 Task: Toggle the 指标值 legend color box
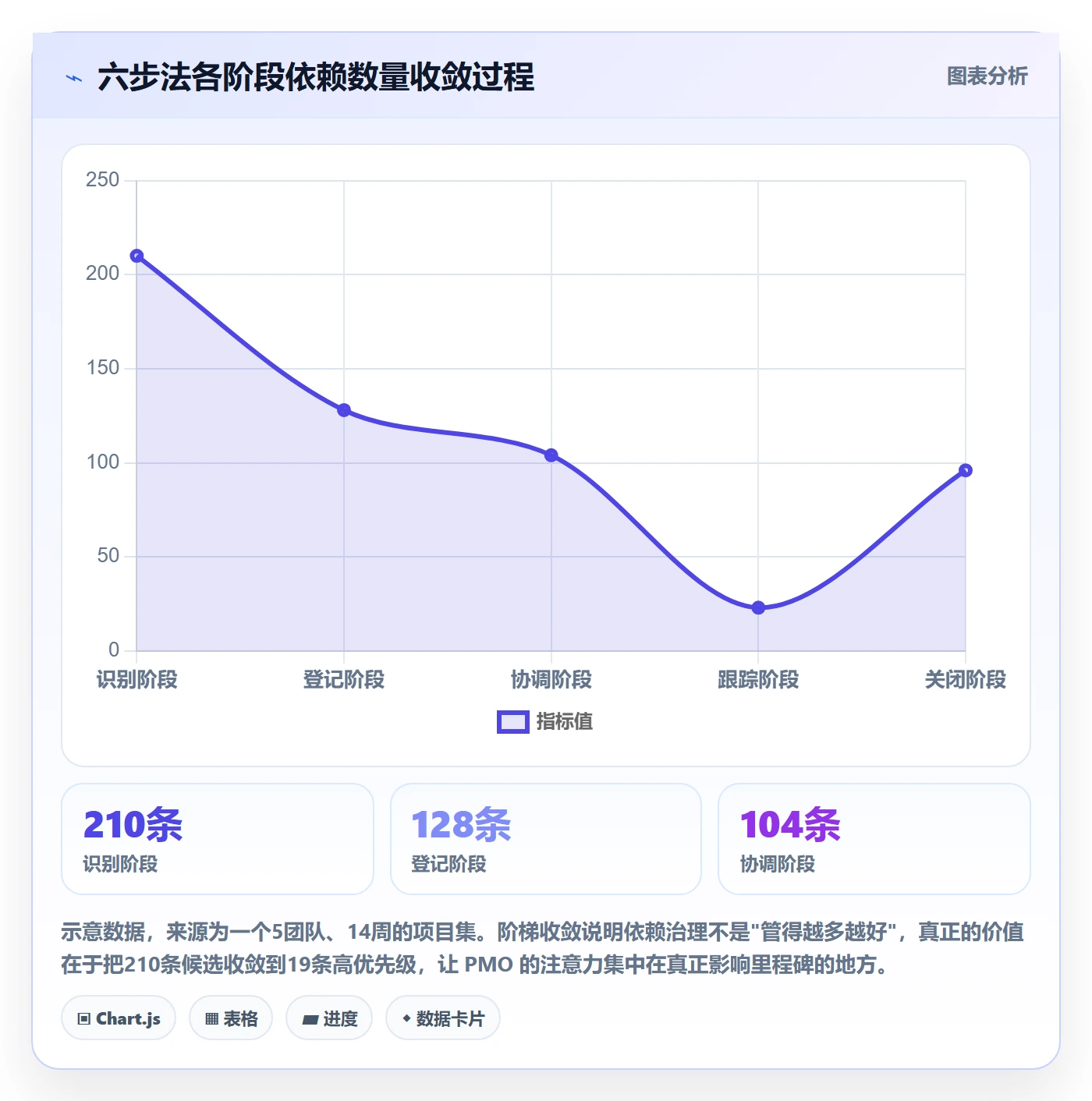(513, 722)
